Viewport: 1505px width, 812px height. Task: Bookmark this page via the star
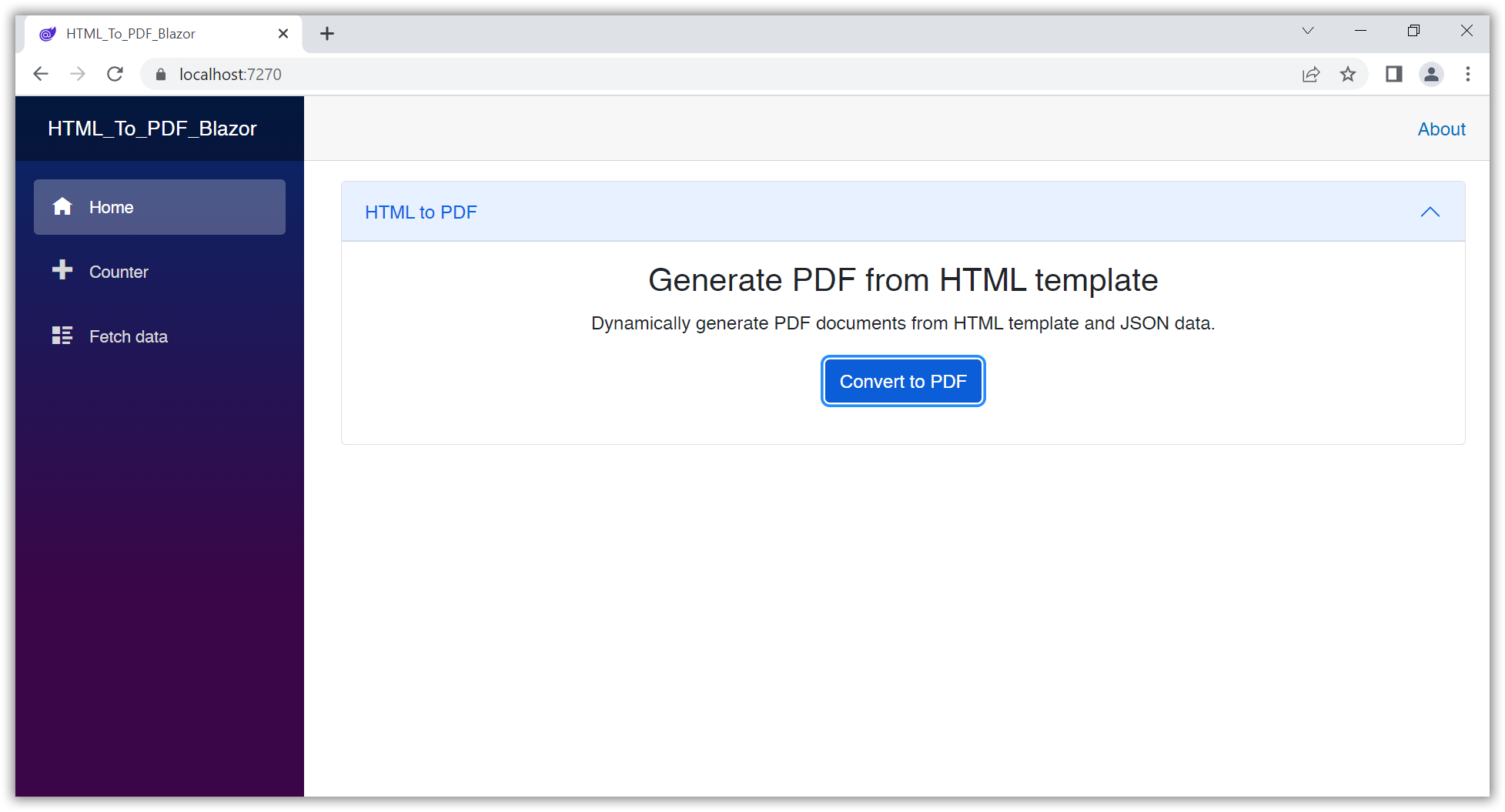tap(1348, 74)
